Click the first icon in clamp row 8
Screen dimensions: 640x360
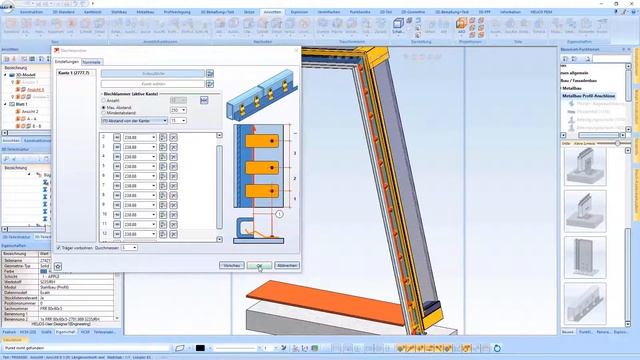[117, 196]
